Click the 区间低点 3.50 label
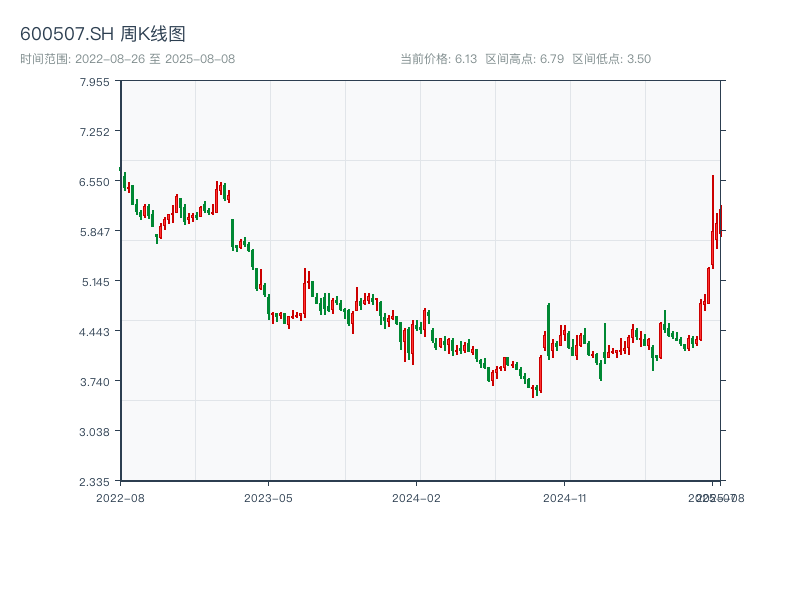Screen dimensions: 800x600 coord(611,59)
